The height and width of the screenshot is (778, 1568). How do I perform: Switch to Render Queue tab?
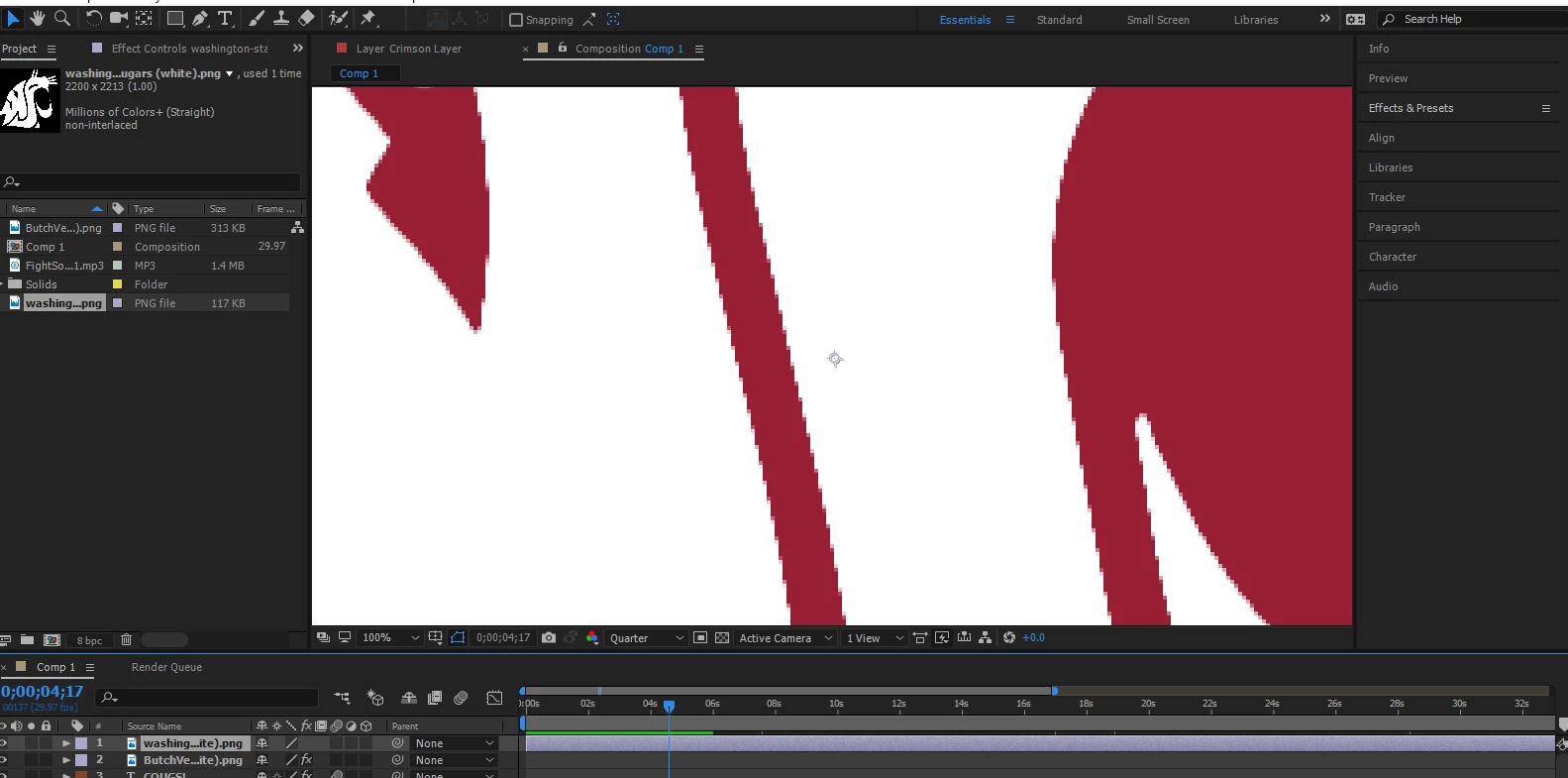point(166,667)
